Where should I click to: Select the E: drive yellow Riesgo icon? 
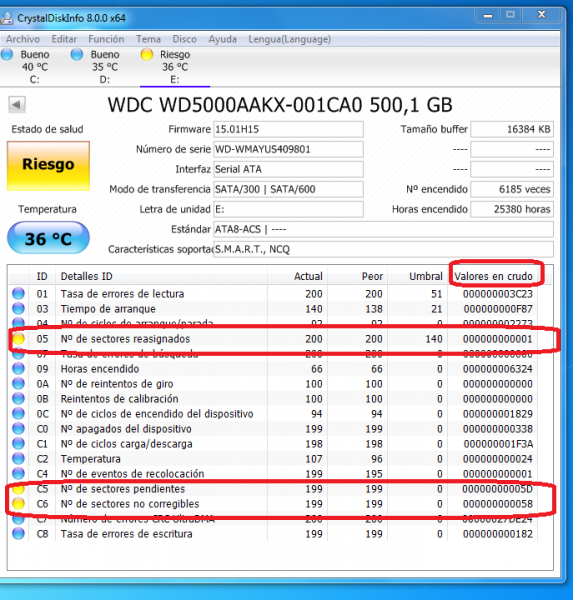point(147,54)
